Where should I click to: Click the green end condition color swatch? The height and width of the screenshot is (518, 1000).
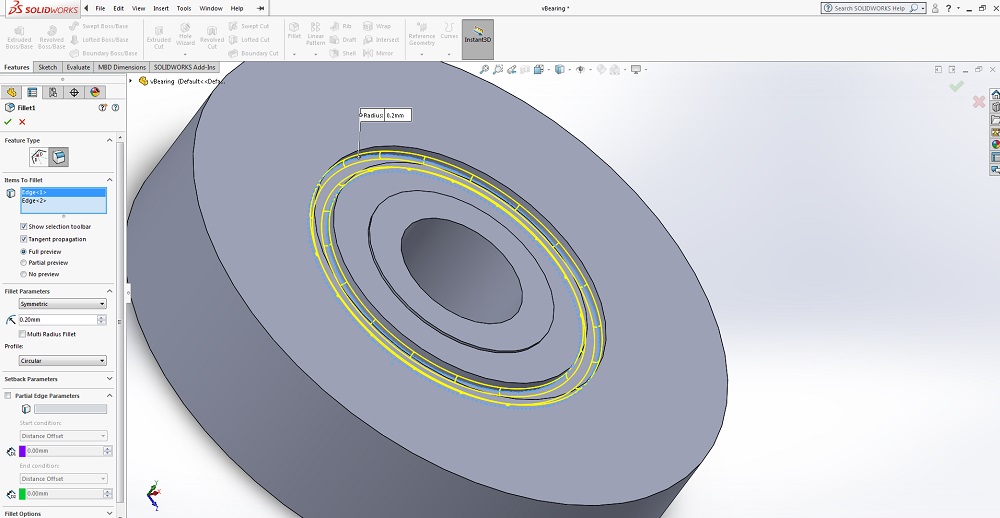tap(22, 494)
